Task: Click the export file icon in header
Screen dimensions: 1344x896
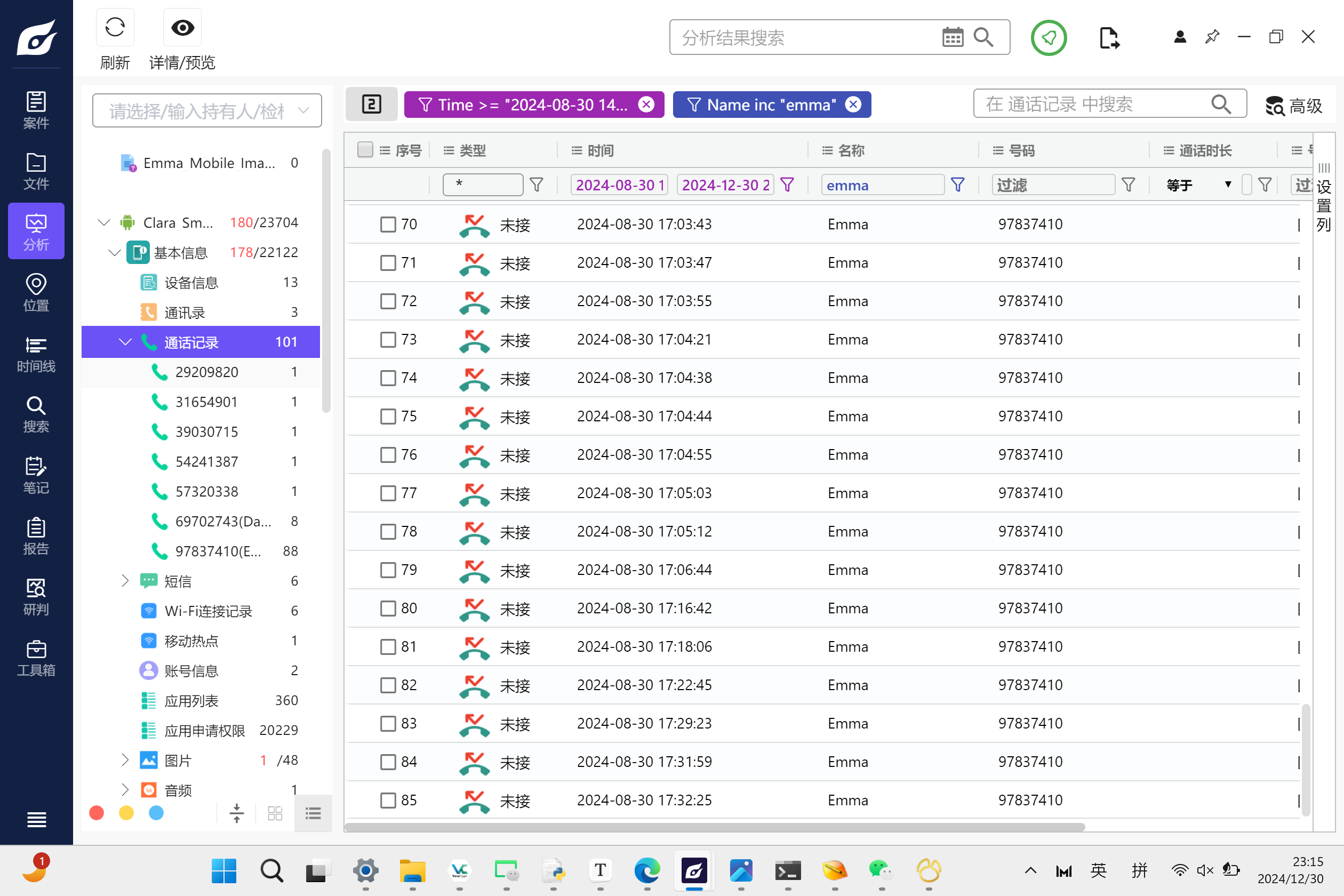Action: click(1109, 38)
